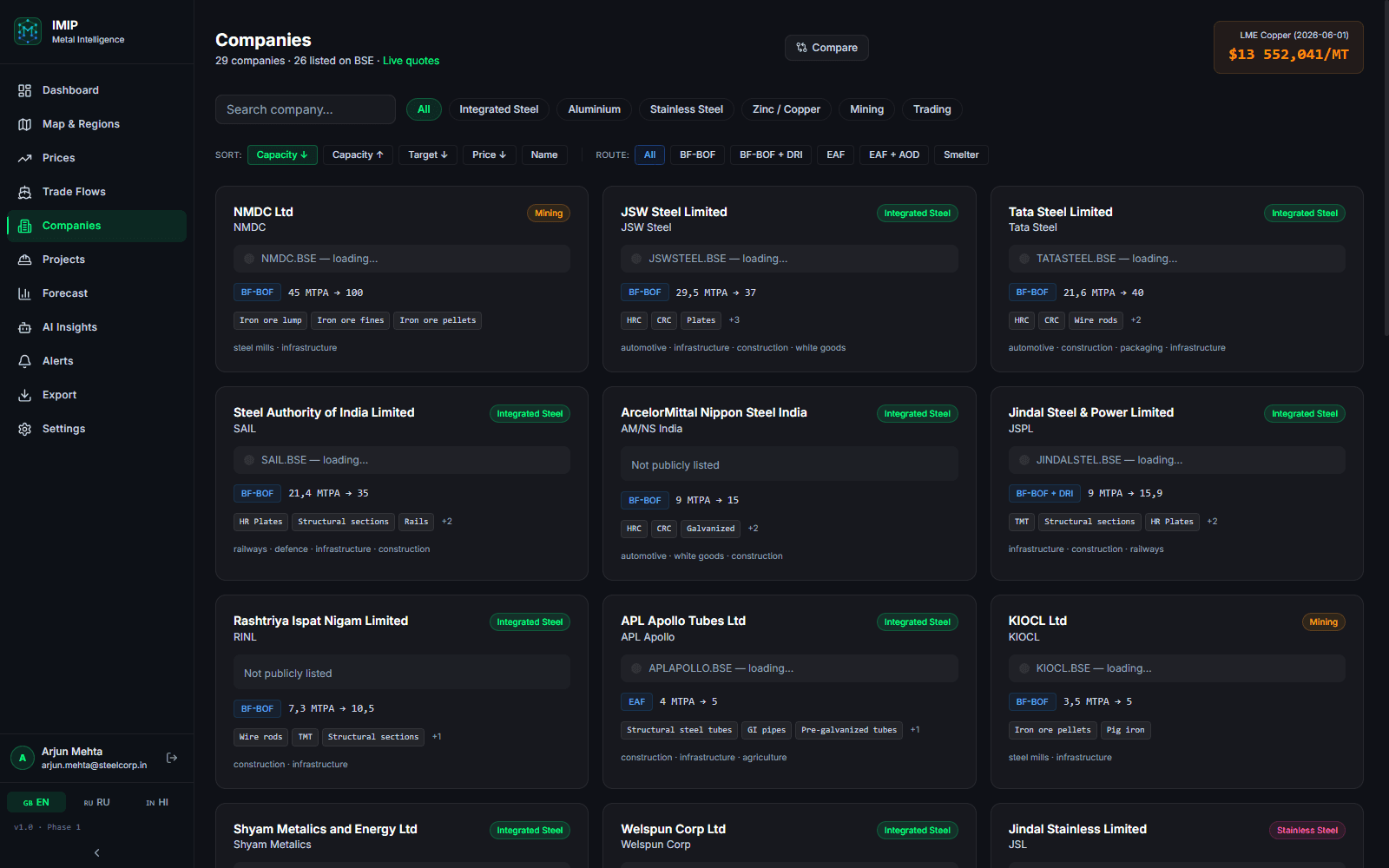The width and height of the screenshot is (1389, 868).
Task: Go to Map & Regions
Action: coord(96,124)
